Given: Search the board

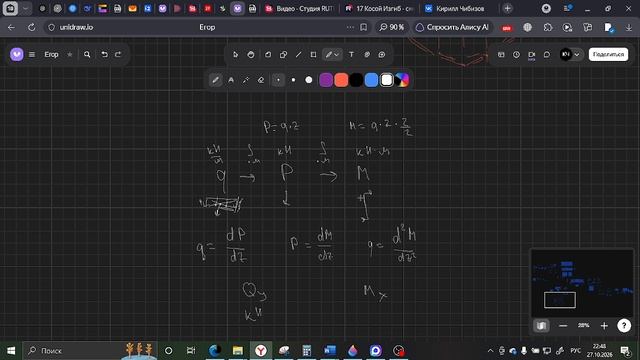Looking at the screenshot, I should (x=87, y=54).
